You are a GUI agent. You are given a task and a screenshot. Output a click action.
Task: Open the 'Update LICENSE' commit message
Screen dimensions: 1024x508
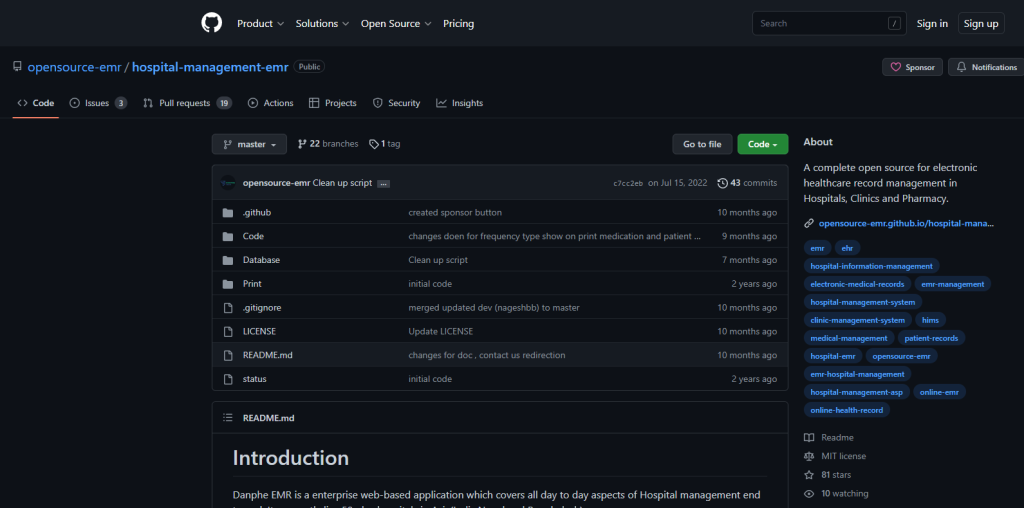click(441, 332)
